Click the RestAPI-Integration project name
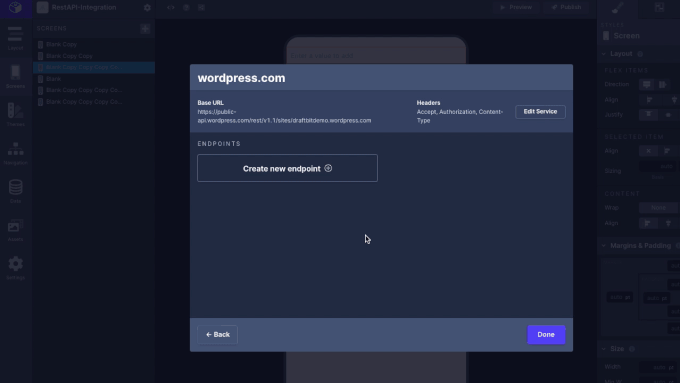The height and width of the screenshot is (383, 680). 84,7
